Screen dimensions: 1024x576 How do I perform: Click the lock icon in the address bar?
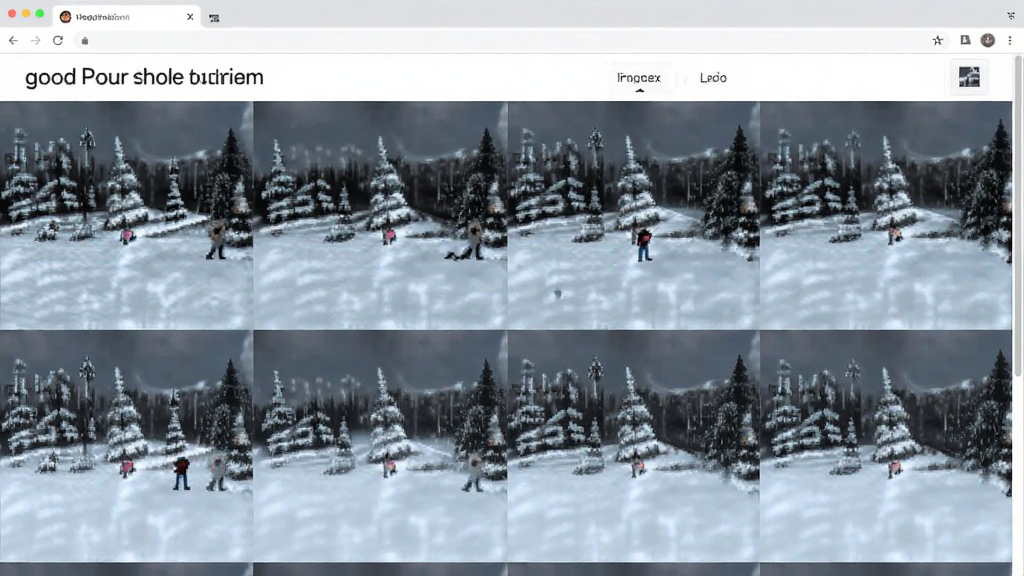[84, 40]
